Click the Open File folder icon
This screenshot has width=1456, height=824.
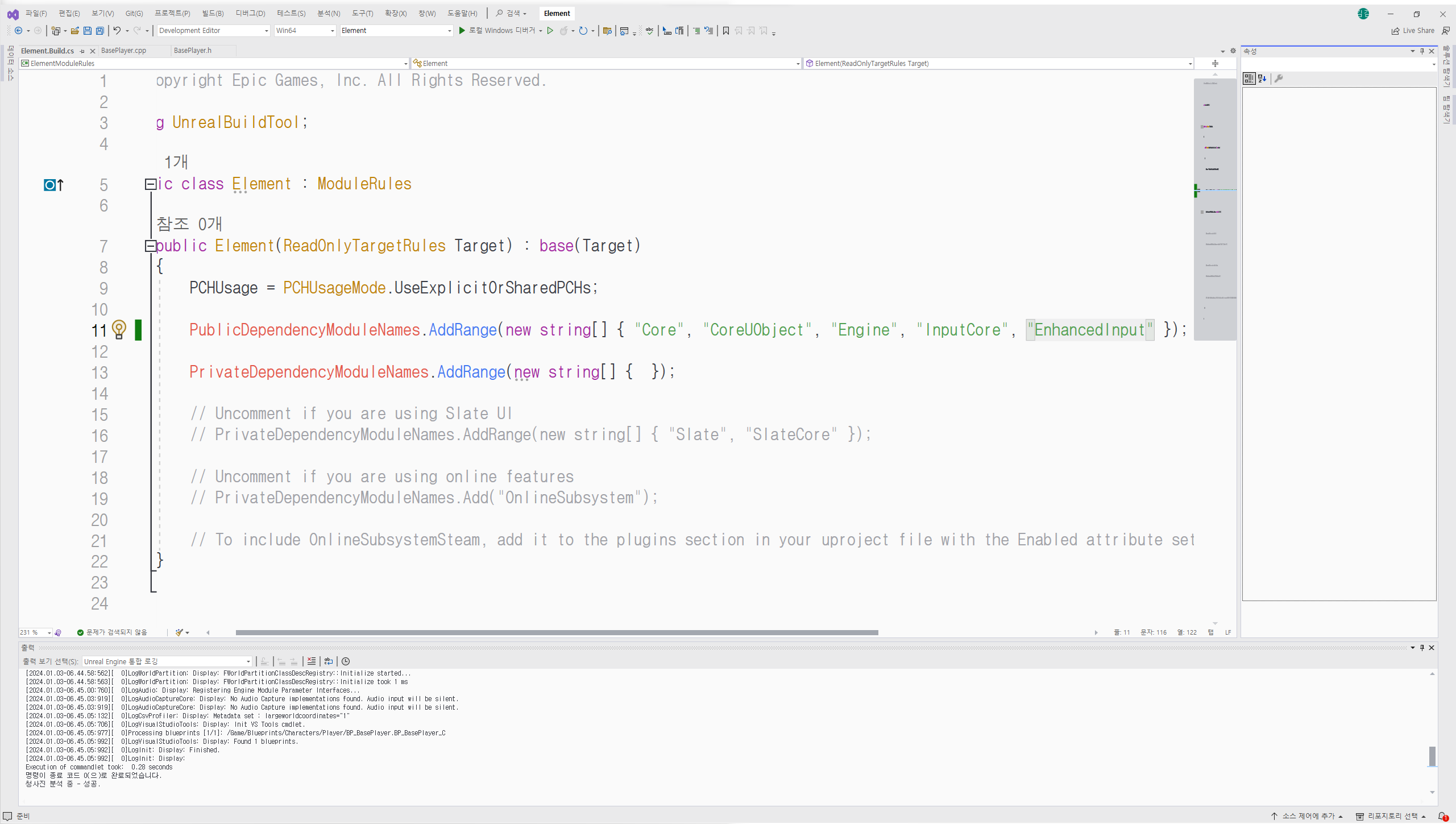click(74, 31)
